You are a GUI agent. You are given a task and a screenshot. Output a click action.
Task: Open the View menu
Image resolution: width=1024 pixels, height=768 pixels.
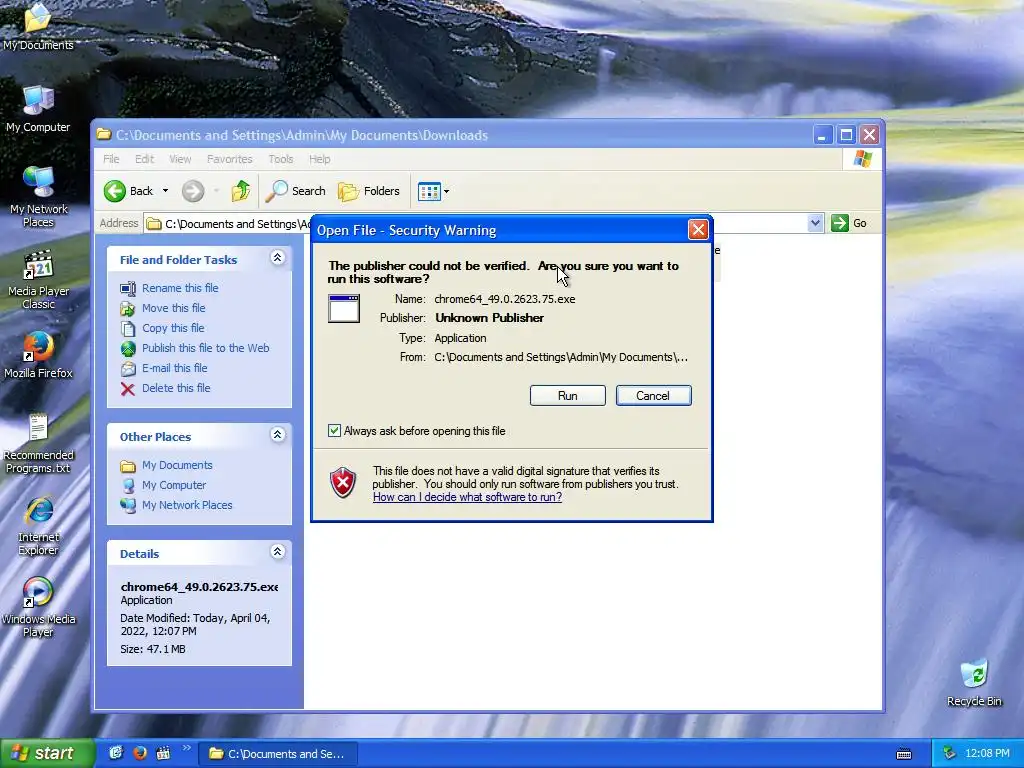(180, 159)
